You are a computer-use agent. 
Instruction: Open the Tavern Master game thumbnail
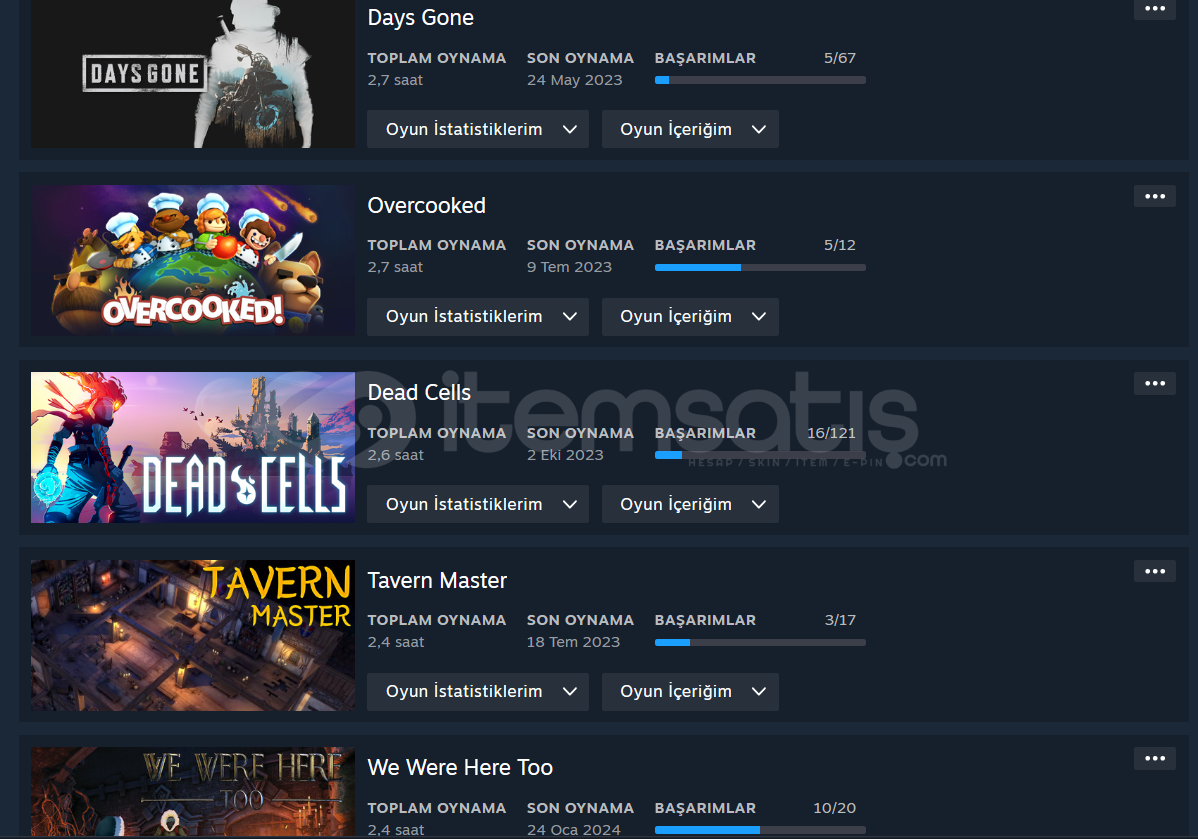tap(193, 635)
